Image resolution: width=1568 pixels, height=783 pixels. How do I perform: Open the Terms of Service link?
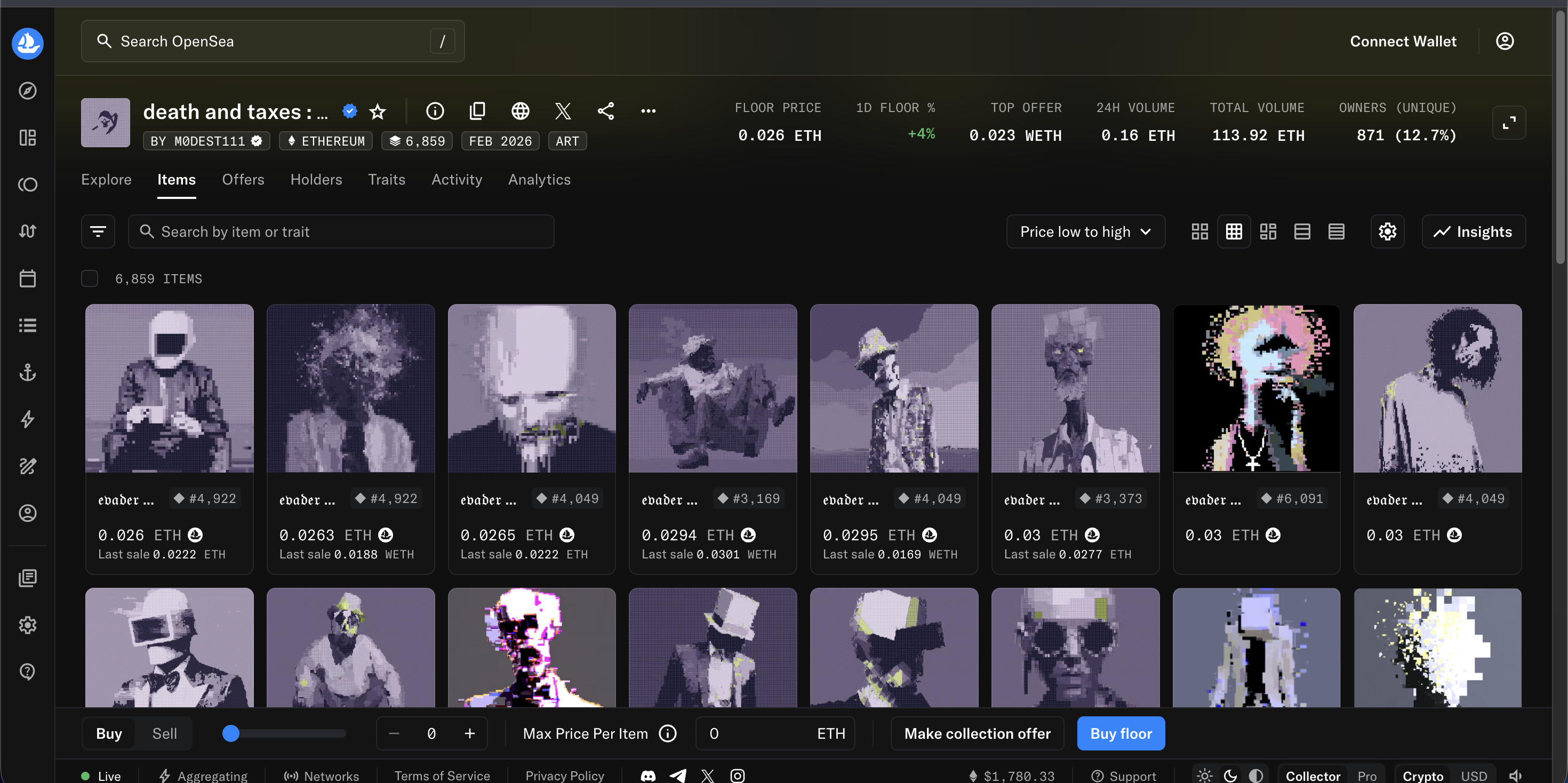tap(442, 776)
